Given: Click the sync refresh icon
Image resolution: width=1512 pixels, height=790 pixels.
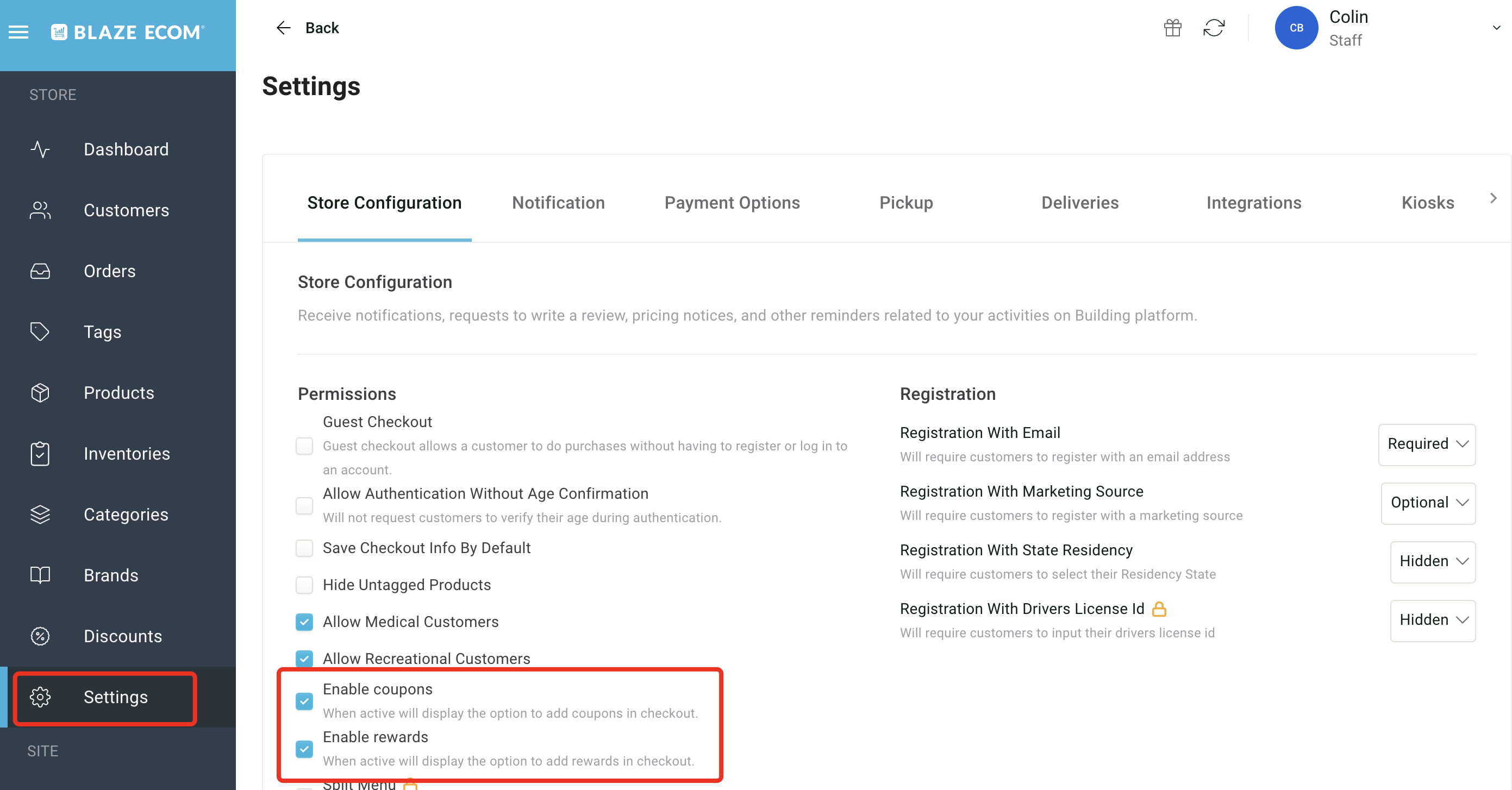Looking at the screenshot, I should (1214, 28).
